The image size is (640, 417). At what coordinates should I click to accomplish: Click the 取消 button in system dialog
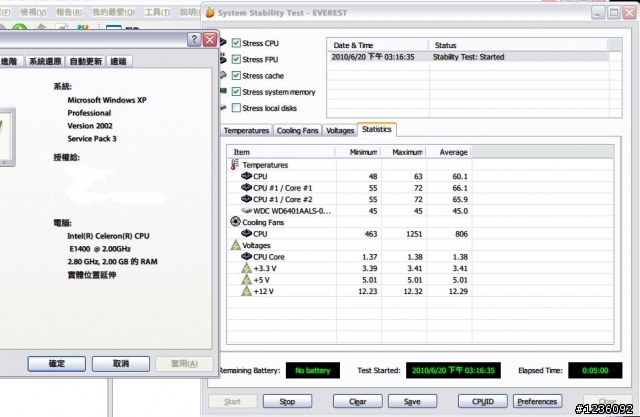click(x=121, y=364)
